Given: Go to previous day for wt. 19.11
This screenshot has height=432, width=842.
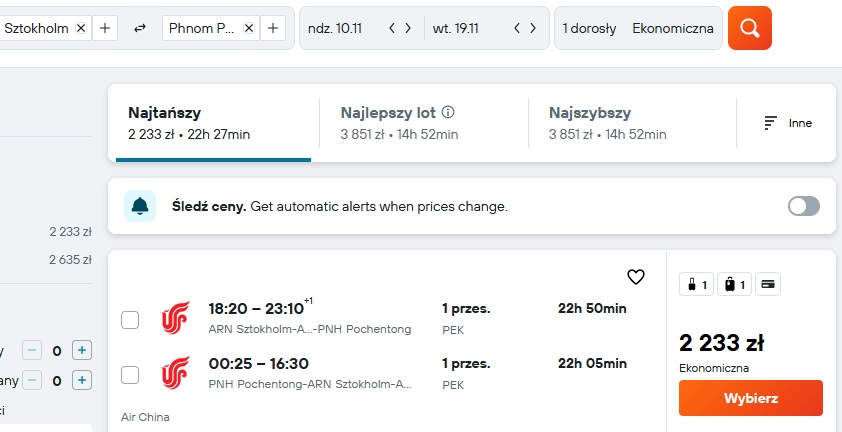Looking at the screenshot, I should click(517, 28).
